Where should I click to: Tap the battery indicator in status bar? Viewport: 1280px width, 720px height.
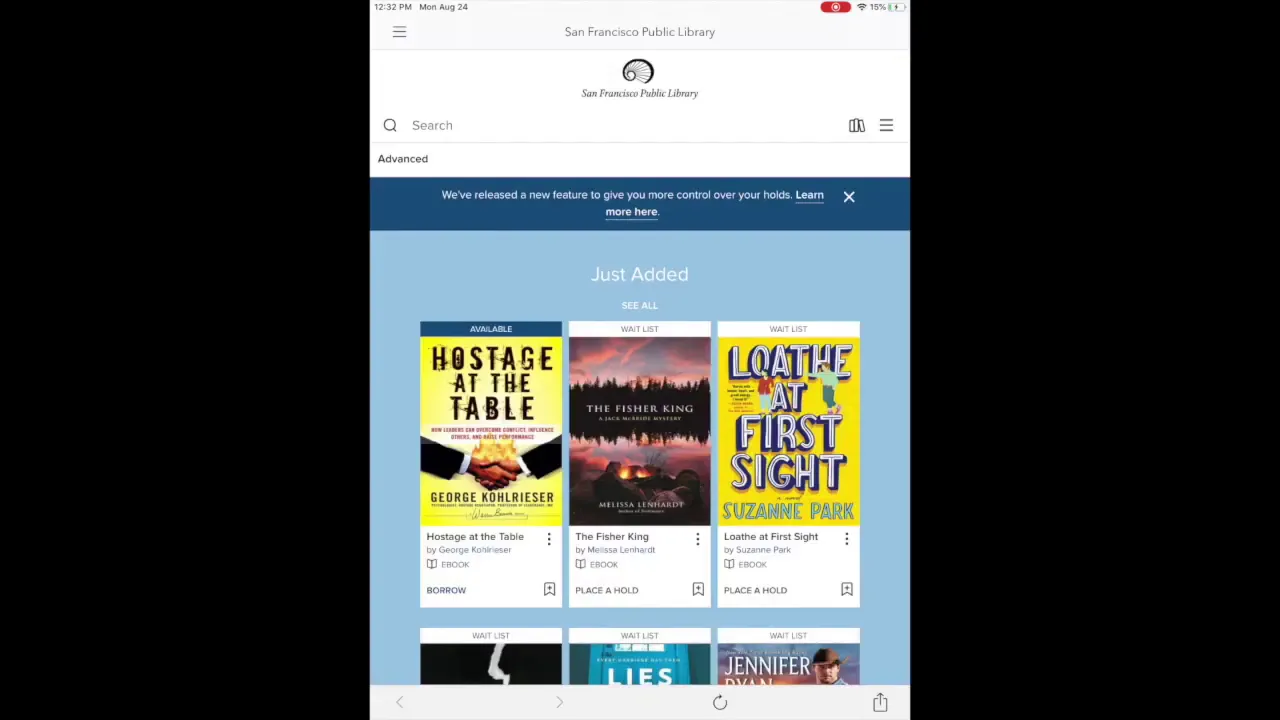coord(895,7)
